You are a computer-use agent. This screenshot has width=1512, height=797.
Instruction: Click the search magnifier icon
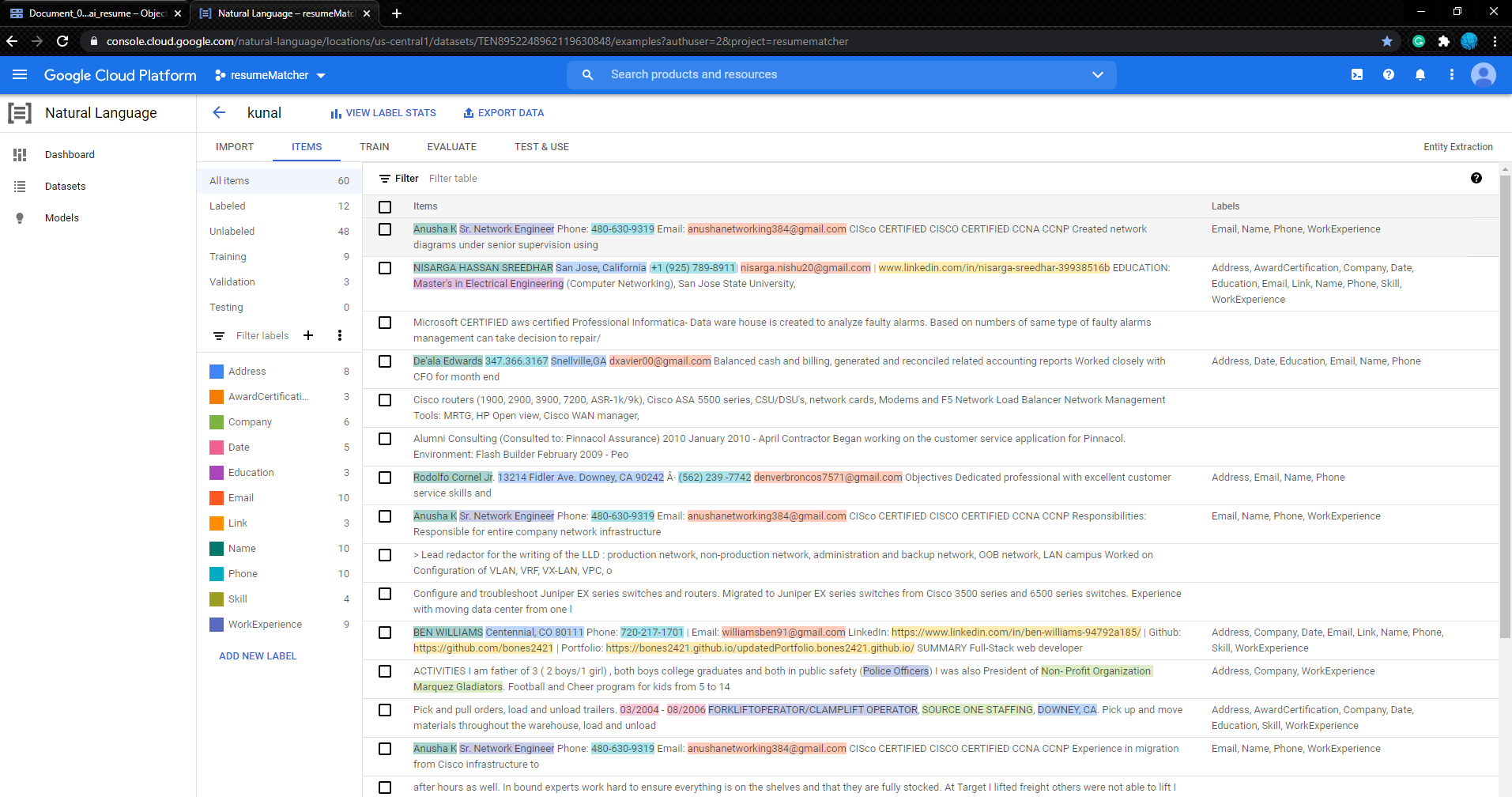pyautogui.click(x=587, y=74)
